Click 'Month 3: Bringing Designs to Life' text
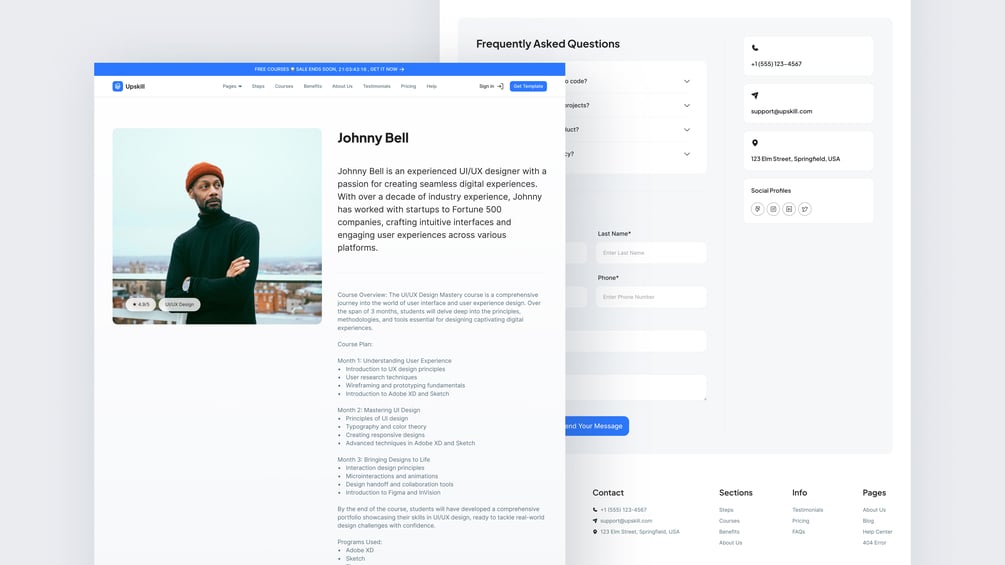Screen dimensions: 1005x565 coord(384,459)
